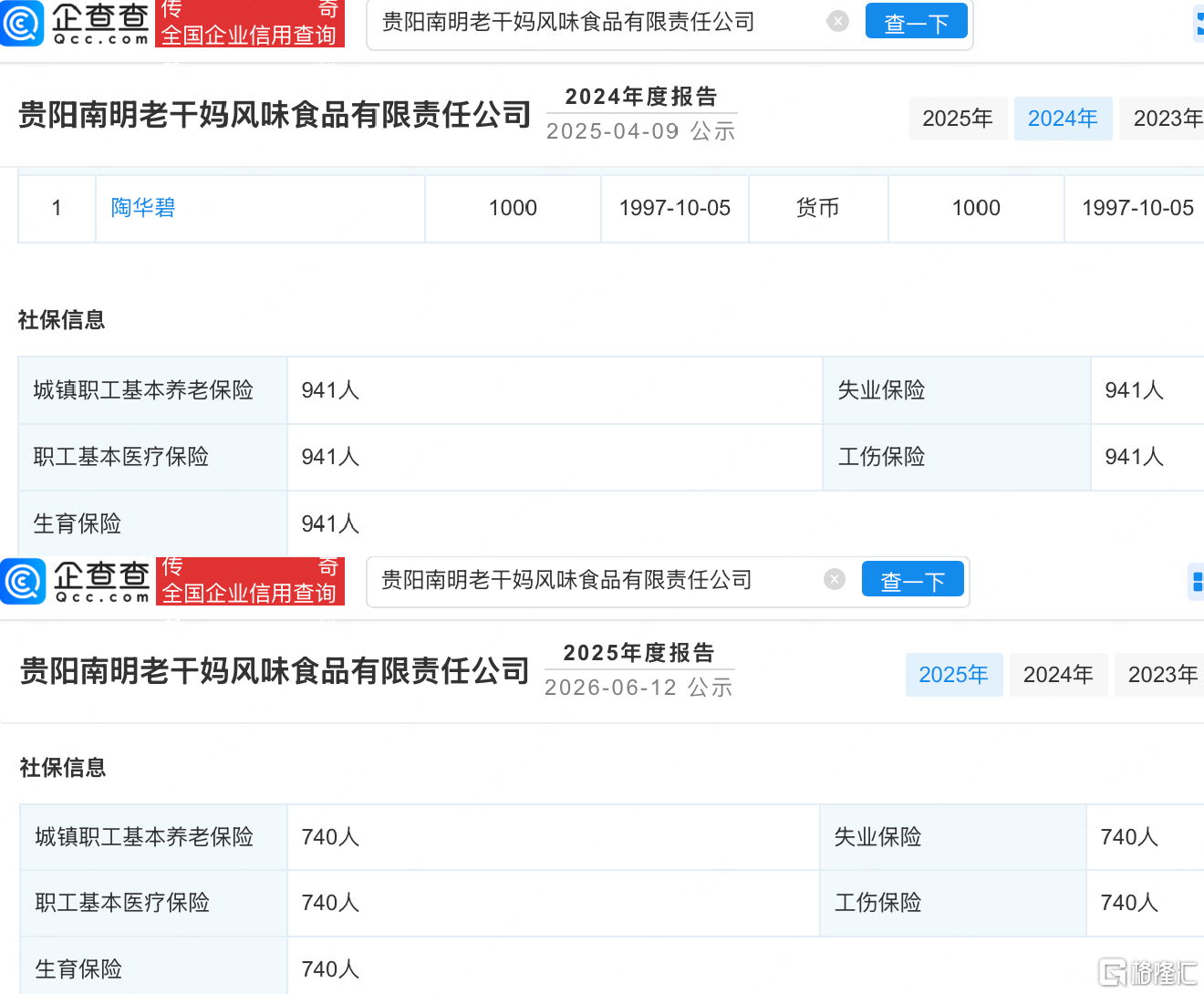The height and width of the screenshot is (994, 1204).
Task: Click the 2025年度报告 title text
Action: click(x=639, y=653)
